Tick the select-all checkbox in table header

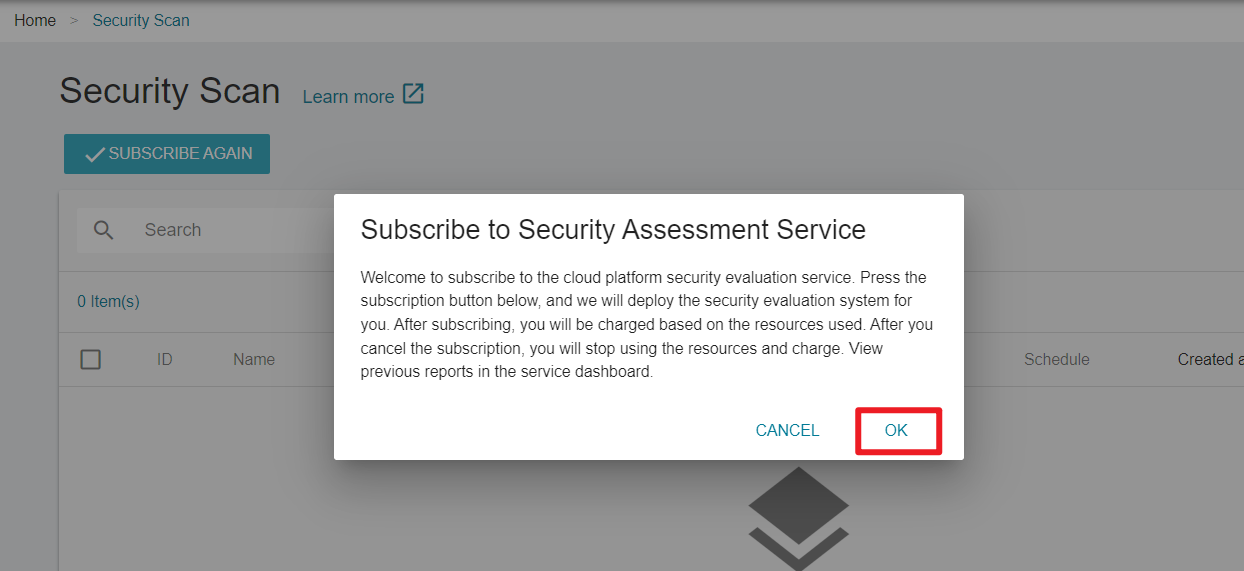(x=91, y=359)
